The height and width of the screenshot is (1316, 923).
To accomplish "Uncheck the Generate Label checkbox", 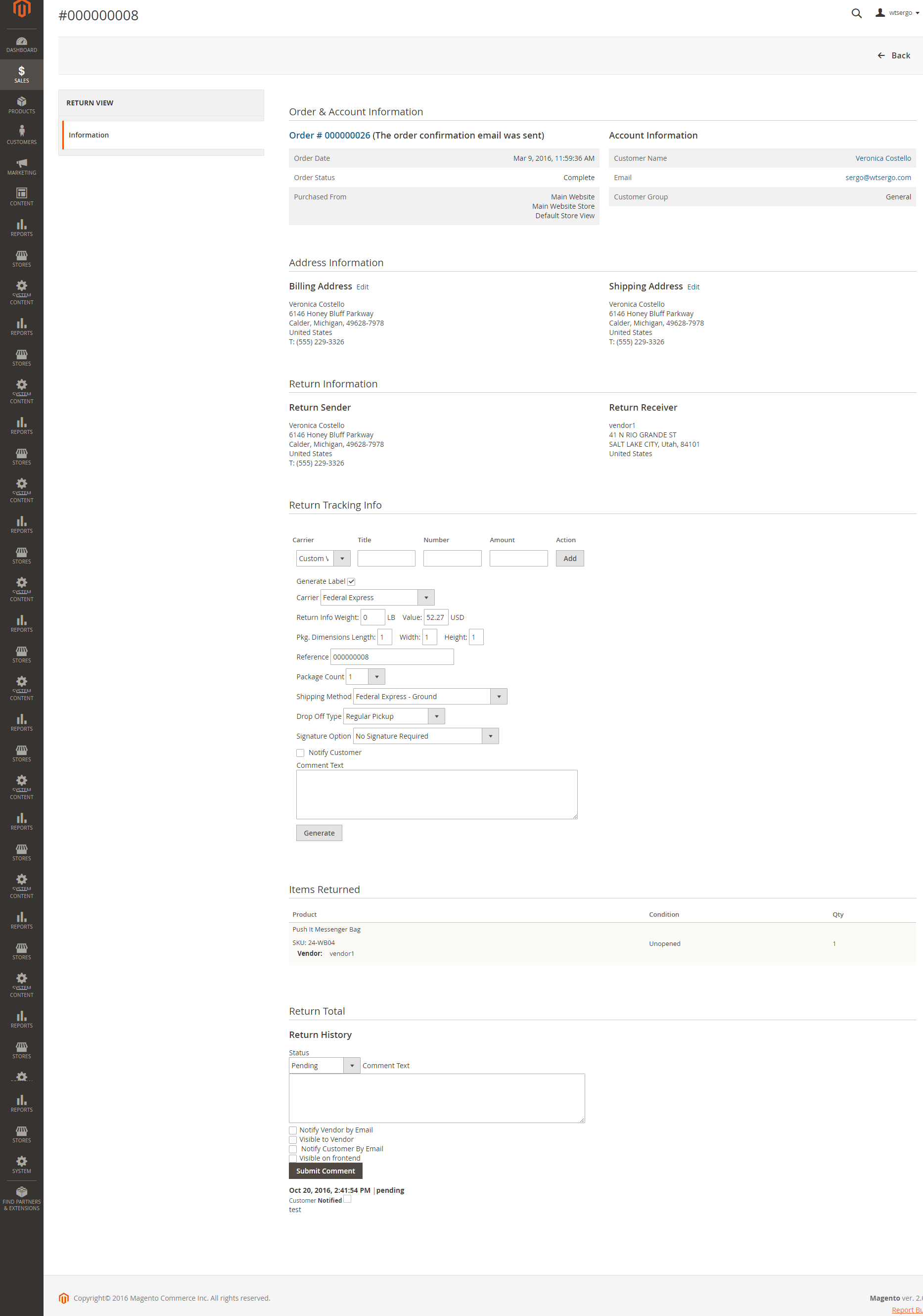I will 351,582.
